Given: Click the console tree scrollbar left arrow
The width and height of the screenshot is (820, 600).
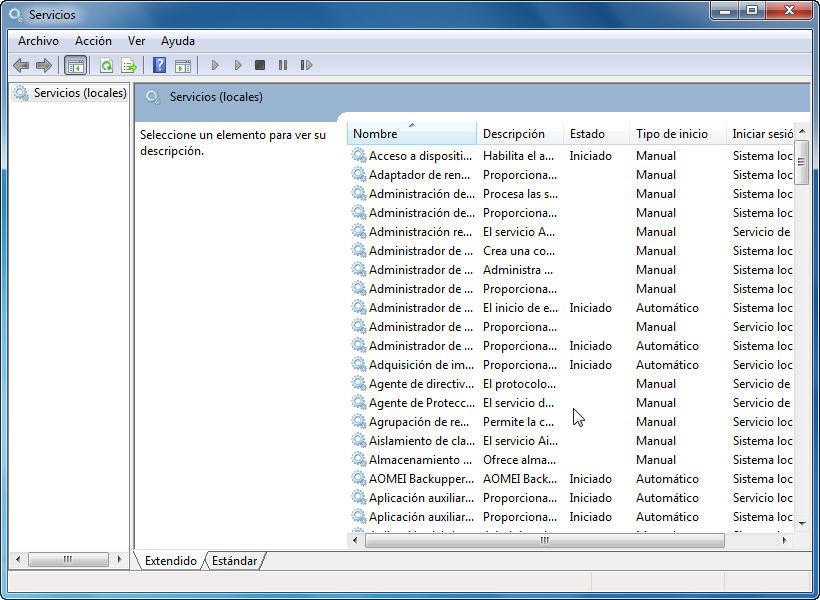Looking at the screenshot, I should (x=18, y=559).
